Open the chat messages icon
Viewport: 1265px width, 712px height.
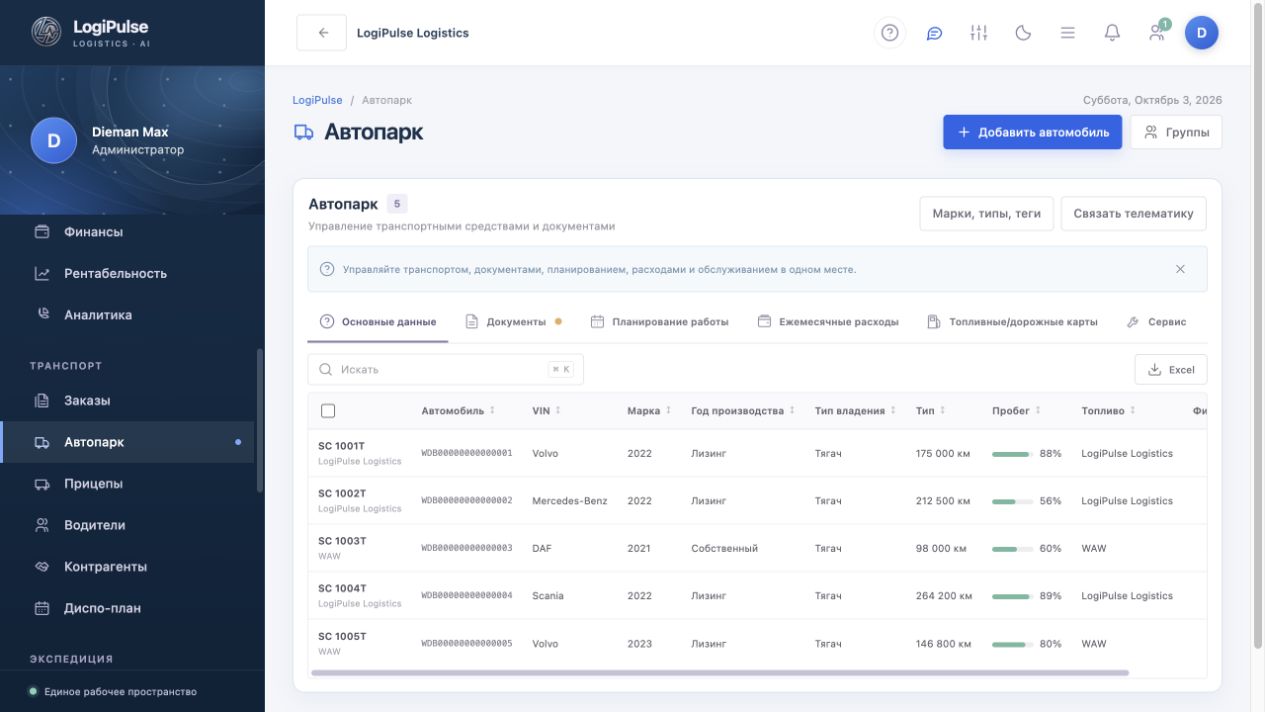point(934,33)
